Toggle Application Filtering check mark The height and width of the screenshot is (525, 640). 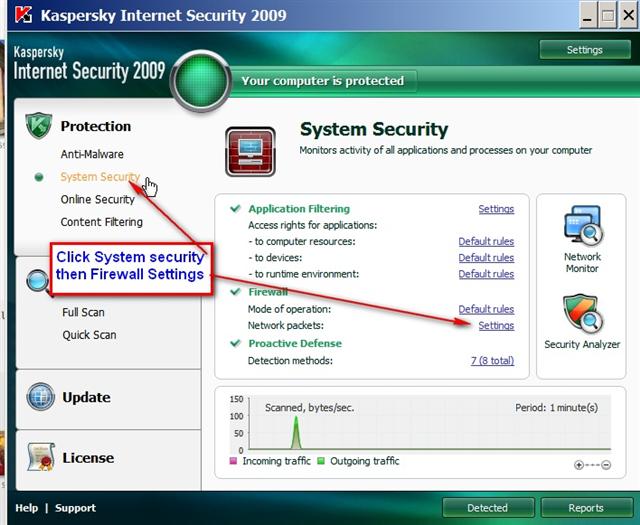235,209
